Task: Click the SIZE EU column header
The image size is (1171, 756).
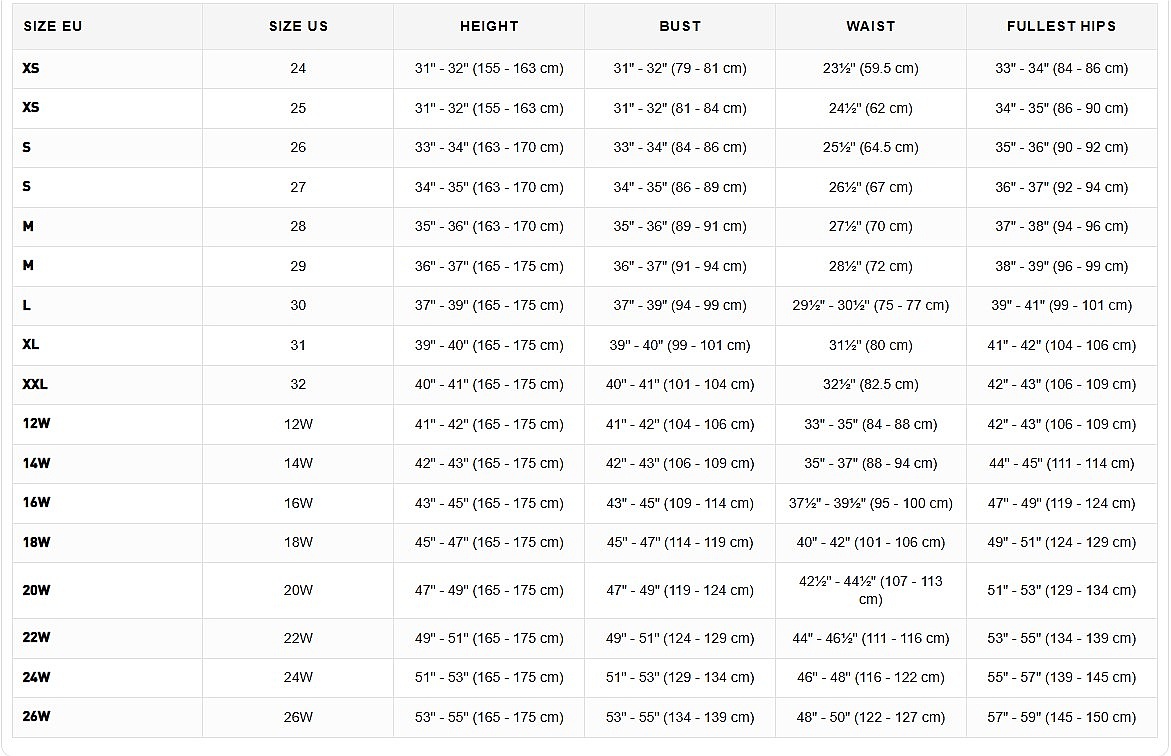Action: 52,26
